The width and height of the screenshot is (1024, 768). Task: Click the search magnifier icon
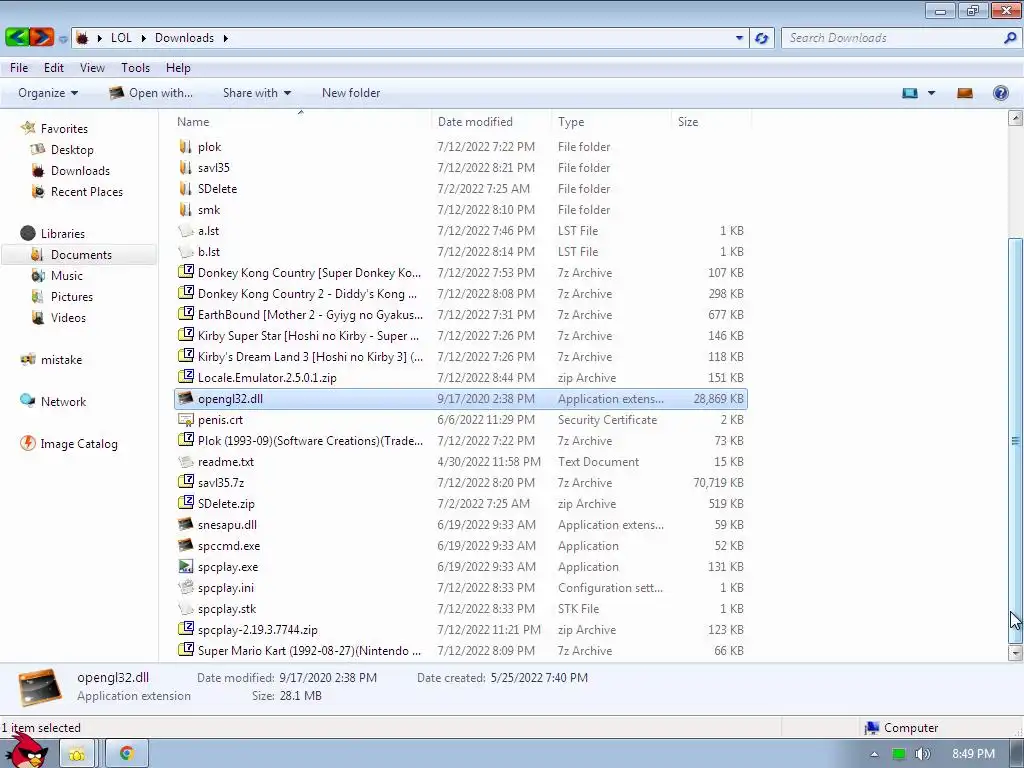tap(1010, 38)
